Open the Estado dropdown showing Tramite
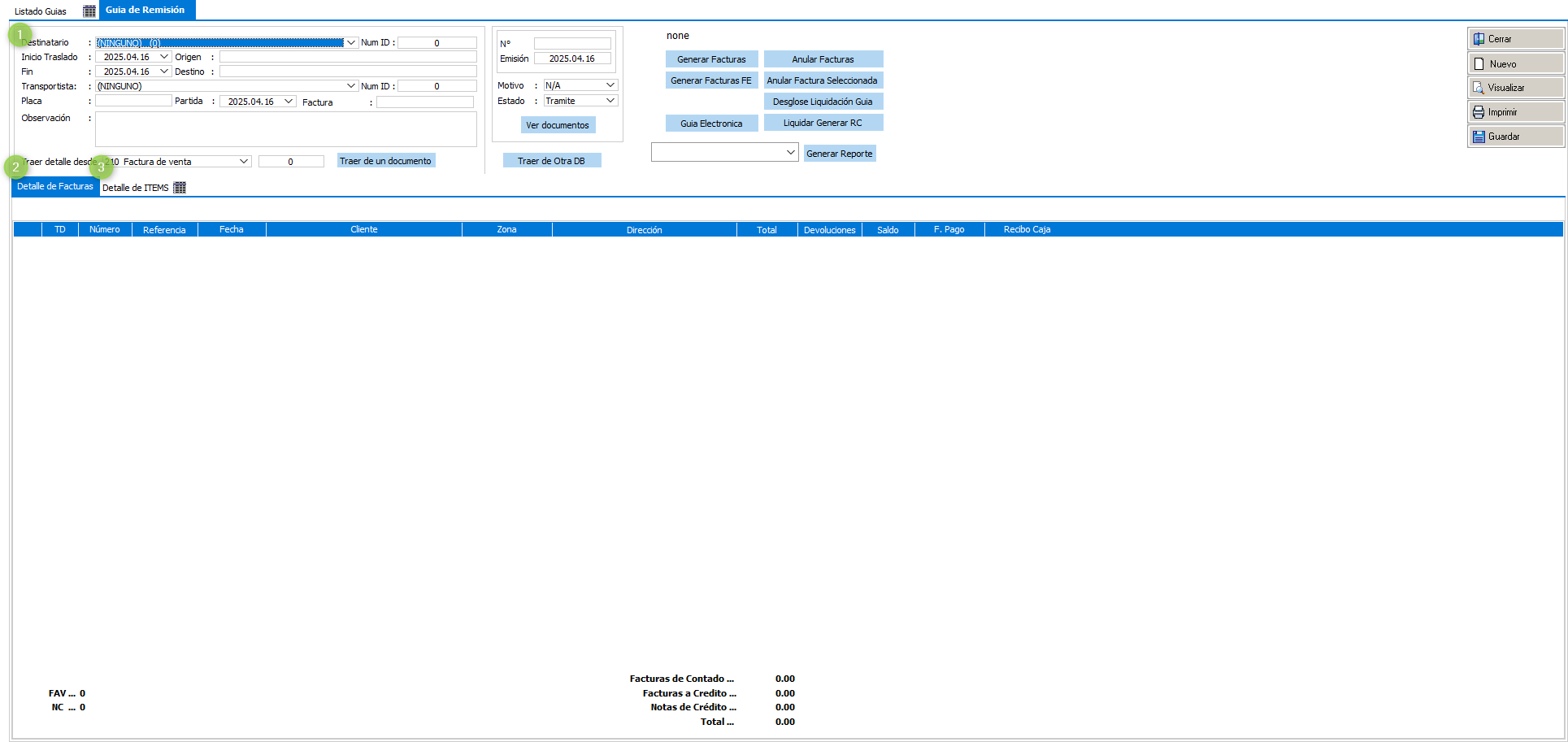 pos(610,101)
